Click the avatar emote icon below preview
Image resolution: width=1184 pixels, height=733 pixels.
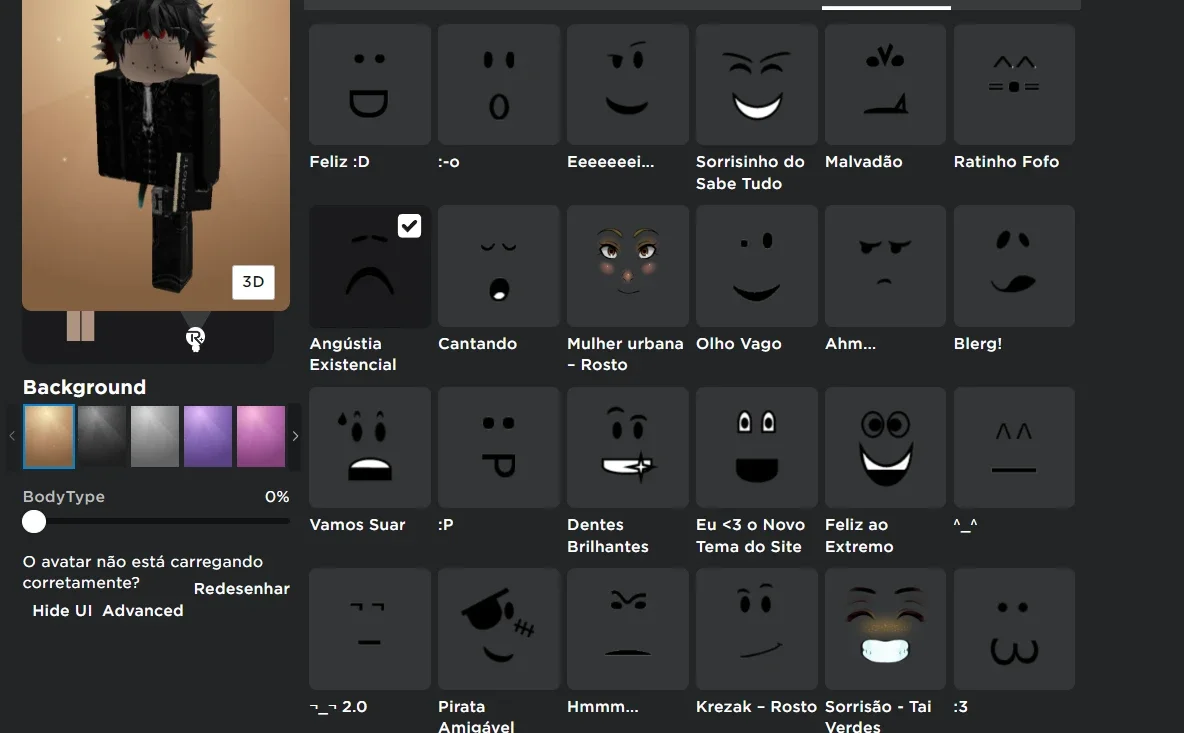click(196, 339)
